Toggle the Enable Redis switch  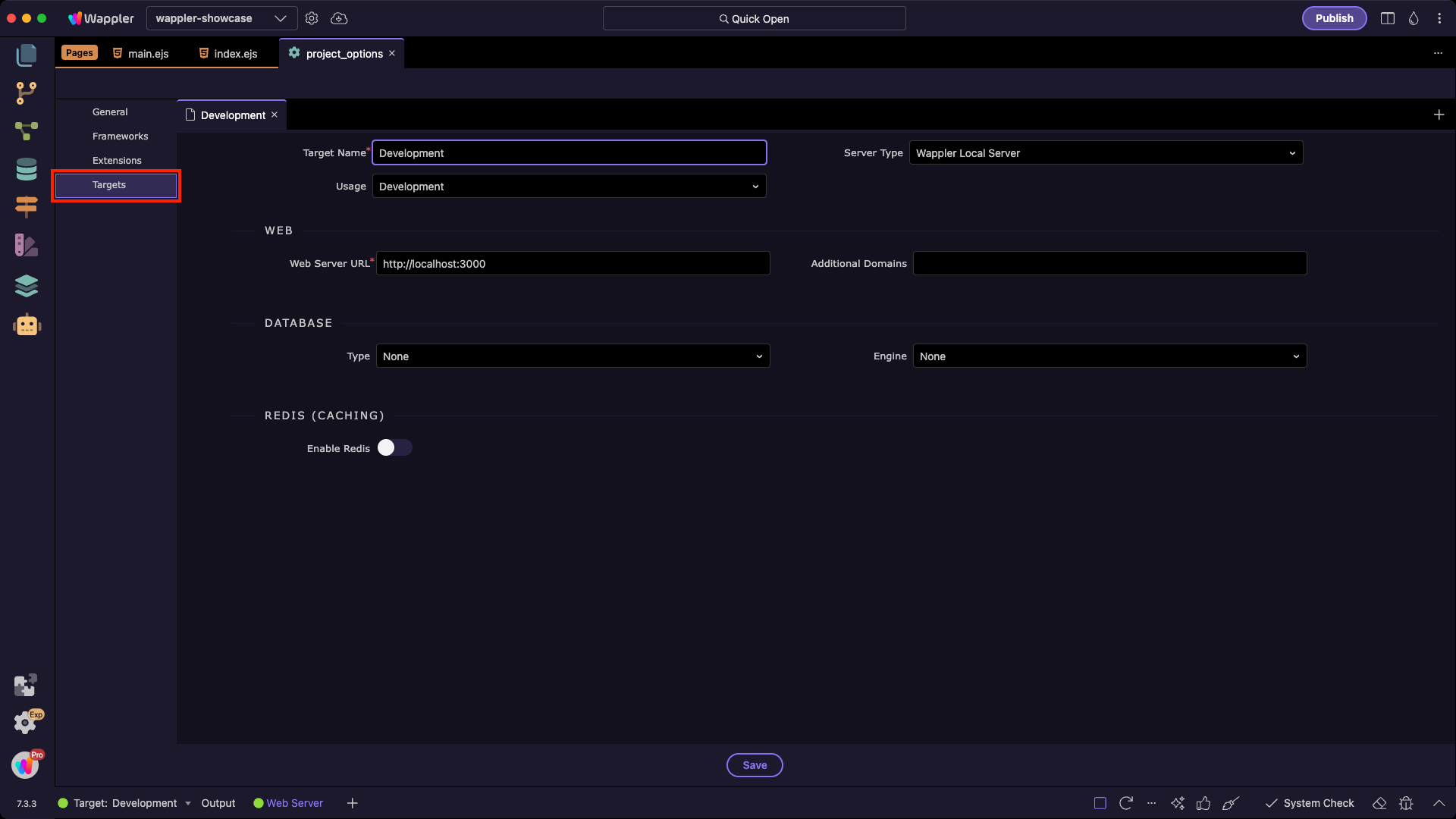coord(394,448)
